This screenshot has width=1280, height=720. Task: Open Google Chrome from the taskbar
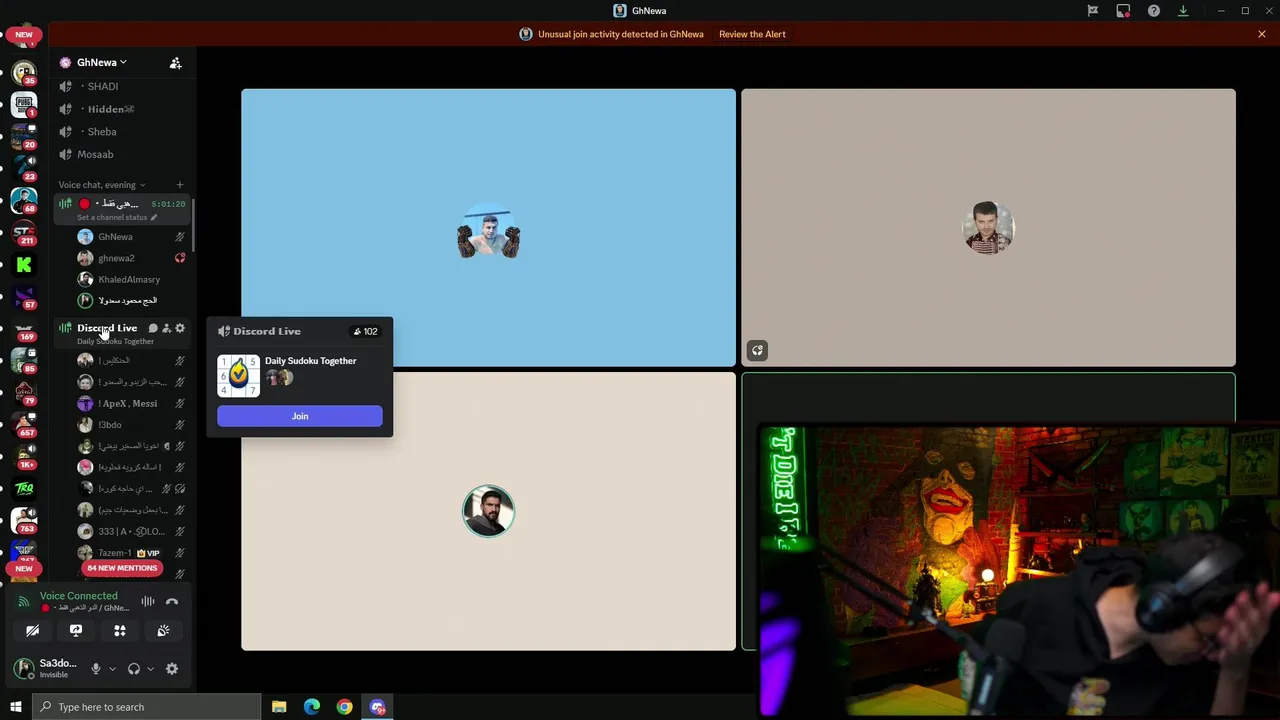tap(344, 707)
